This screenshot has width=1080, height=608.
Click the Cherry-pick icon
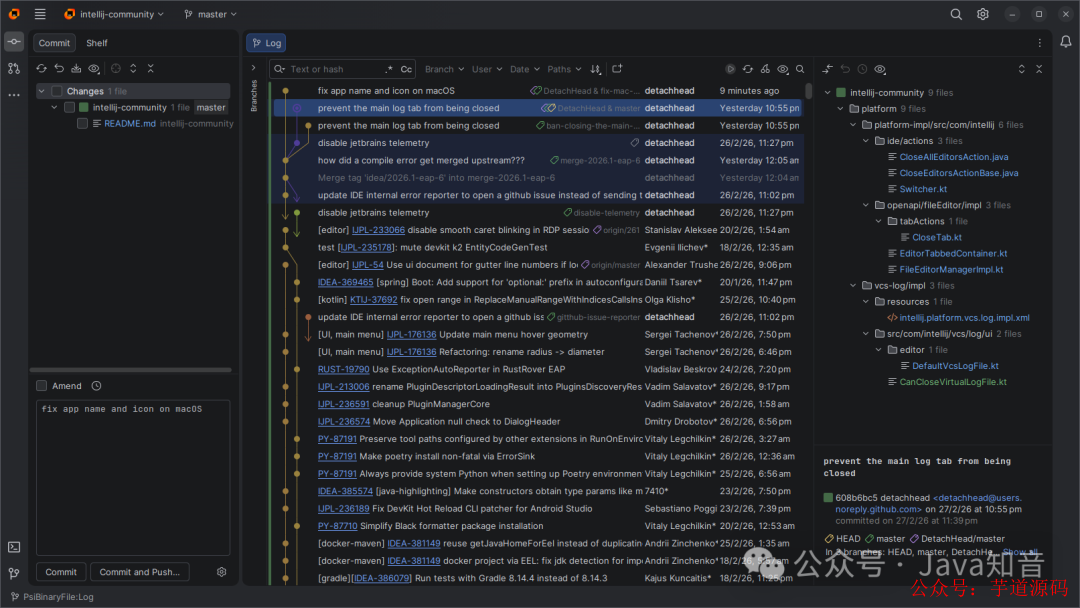pyautogui.click(x=765, y=69)
